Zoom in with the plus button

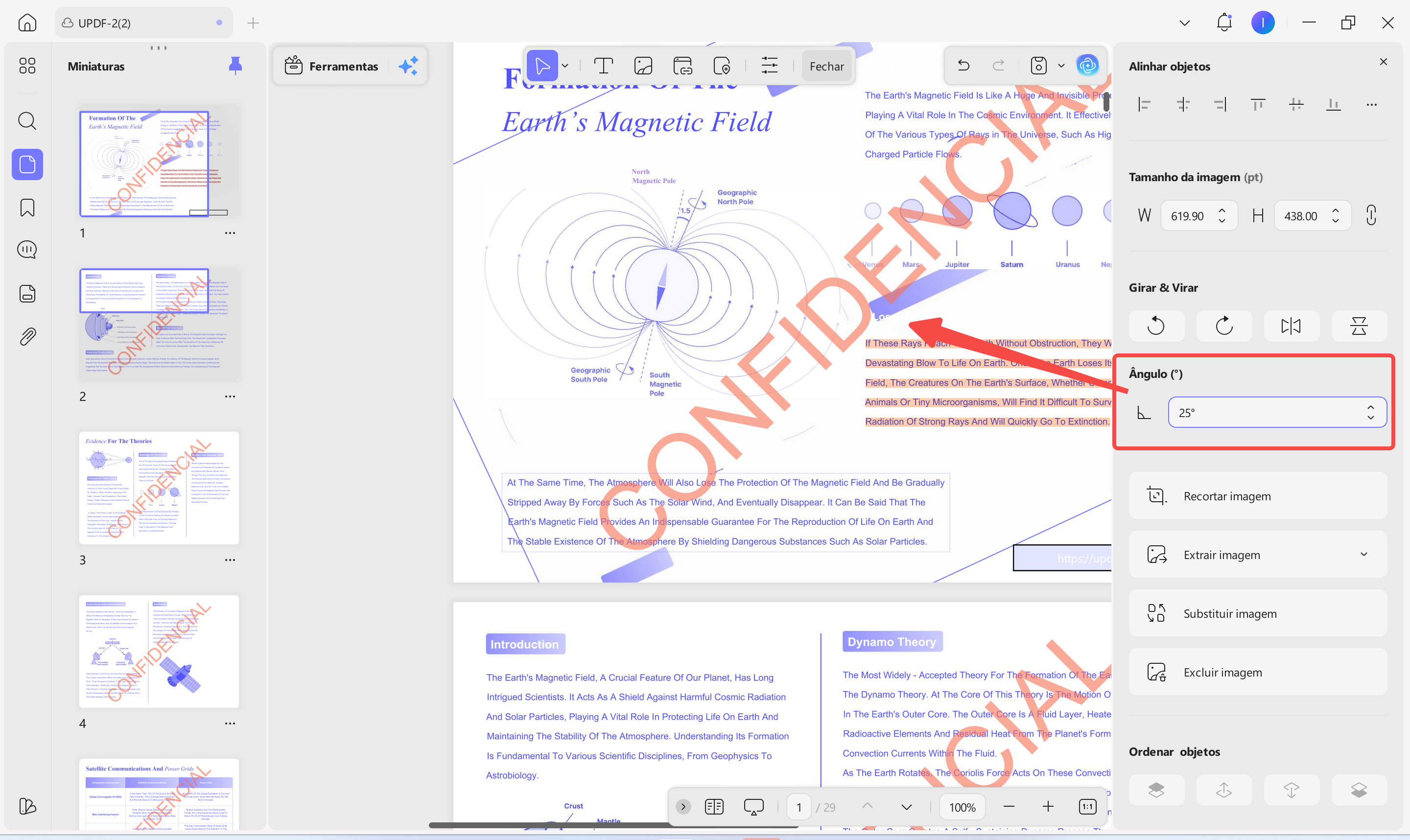(1048, 807)
